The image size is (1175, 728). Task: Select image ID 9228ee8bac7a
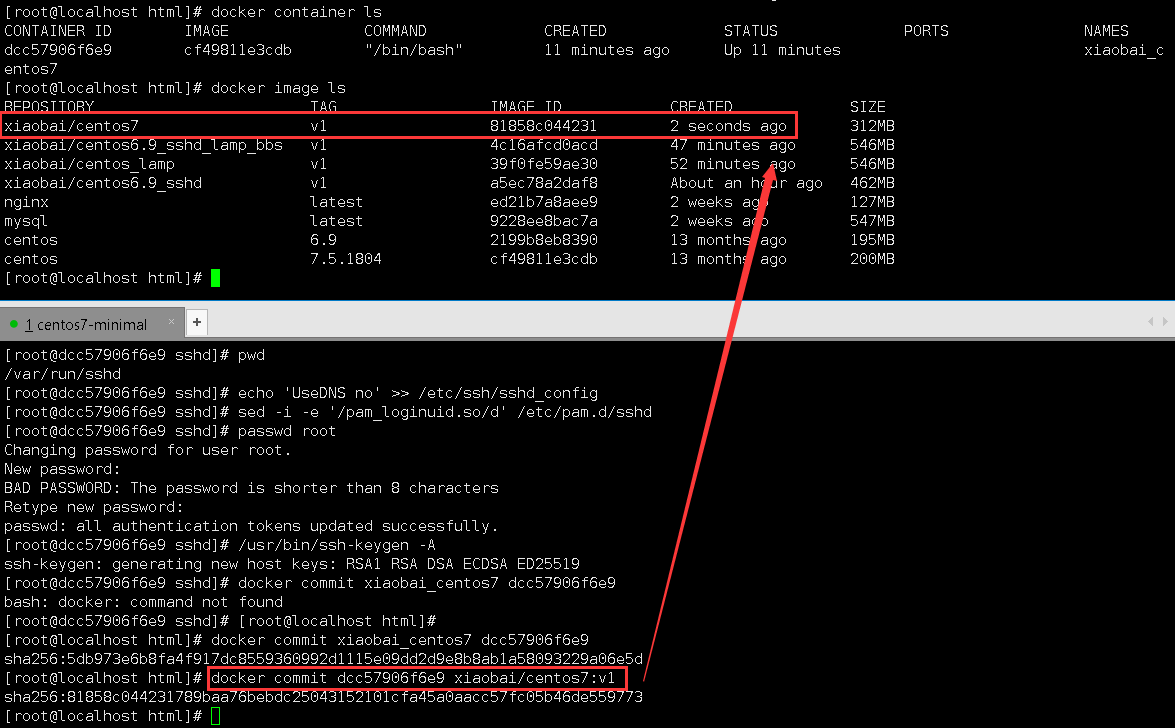tap(544, 221)
